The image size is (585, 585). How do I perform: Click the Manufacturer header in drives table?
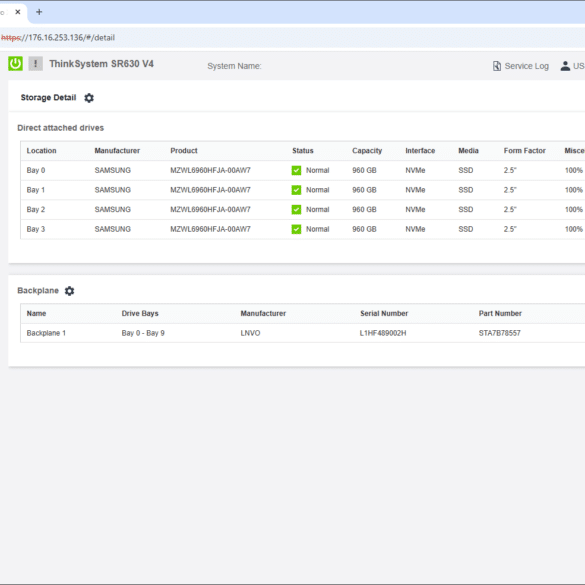point(117,151)
